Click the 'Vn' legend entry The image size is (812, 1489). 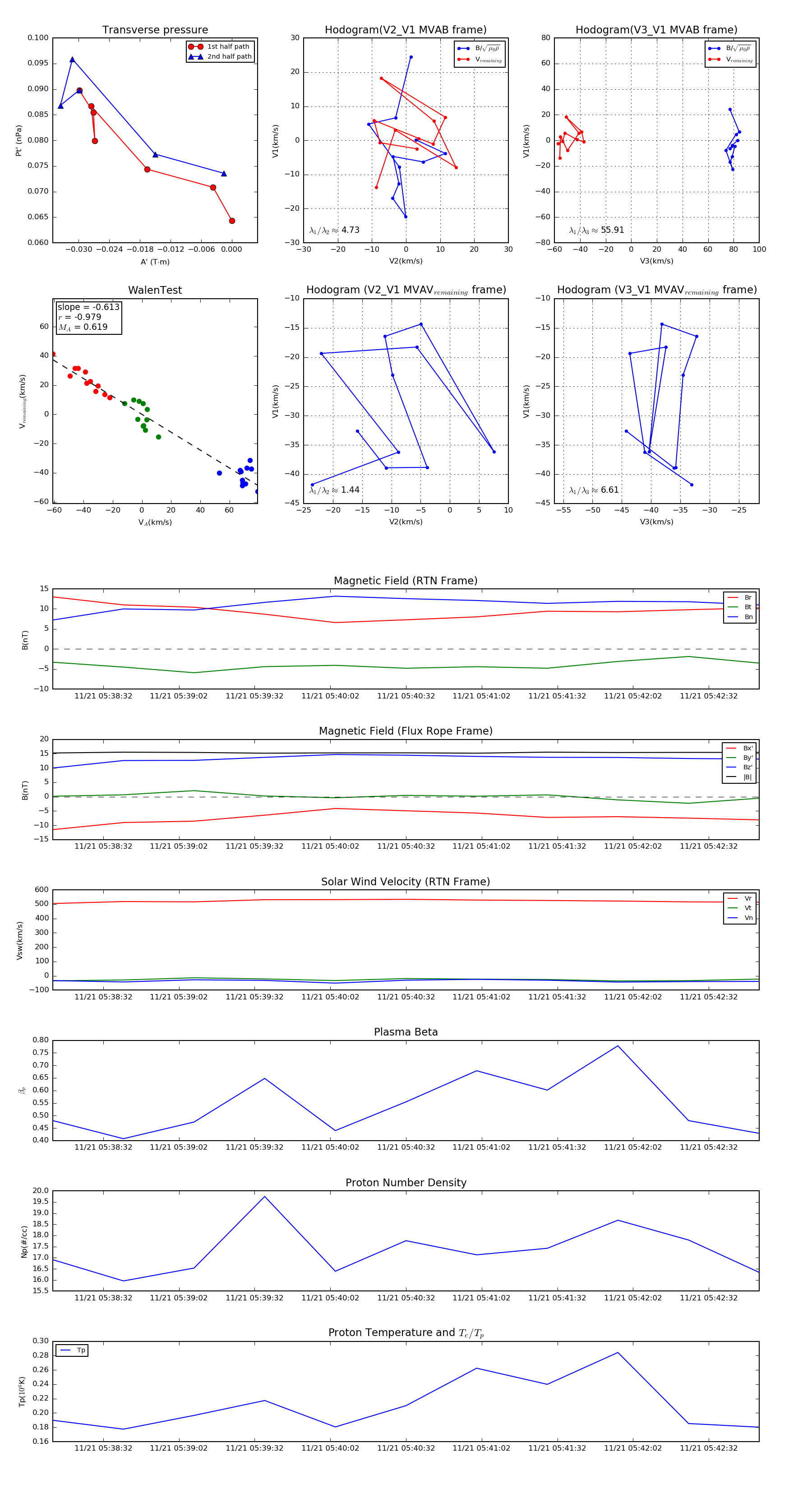pyautogui.click(x=740, y=918)
